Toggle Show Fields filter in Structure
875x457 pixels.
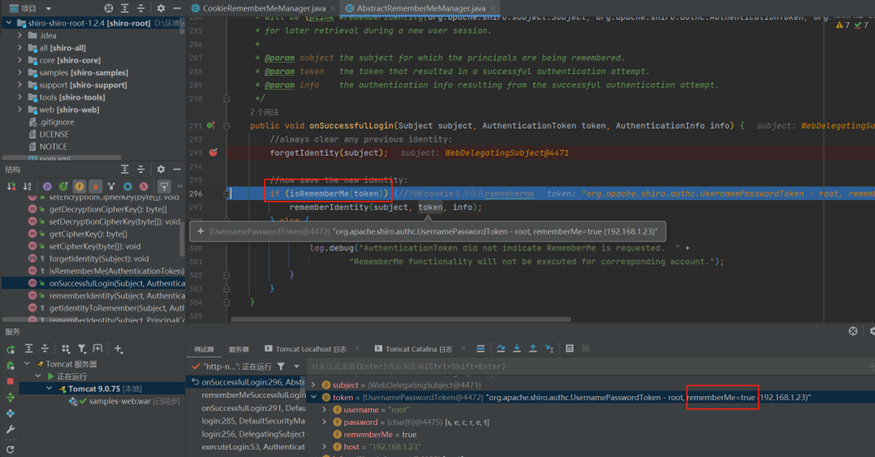click(79, 186)
